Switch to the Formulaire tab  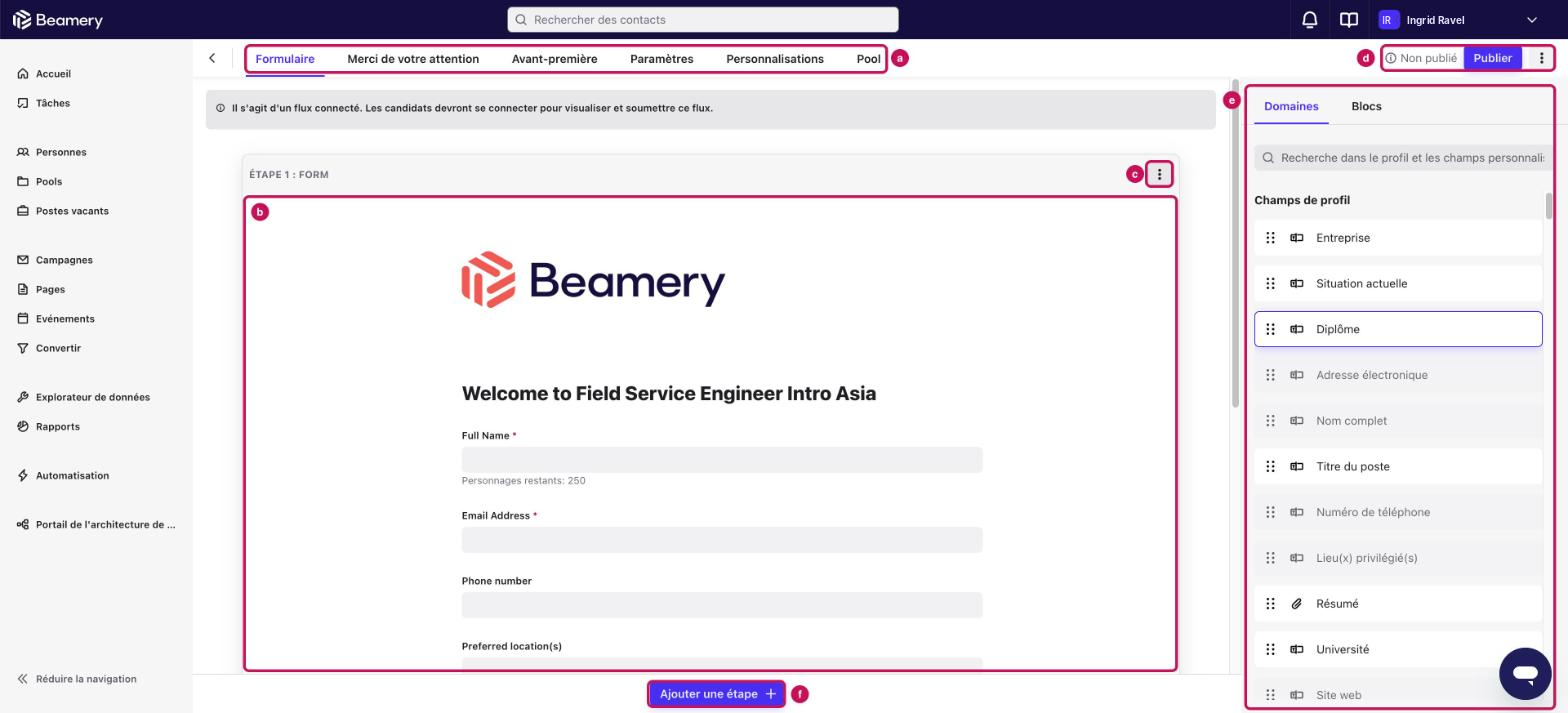point(285,59)
